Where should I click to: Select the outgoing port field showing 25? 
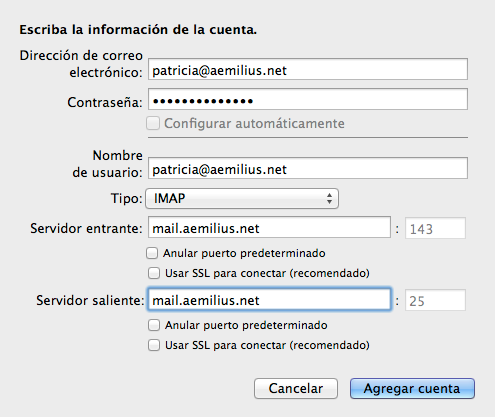pyautogui.click(x=435, y=300)
